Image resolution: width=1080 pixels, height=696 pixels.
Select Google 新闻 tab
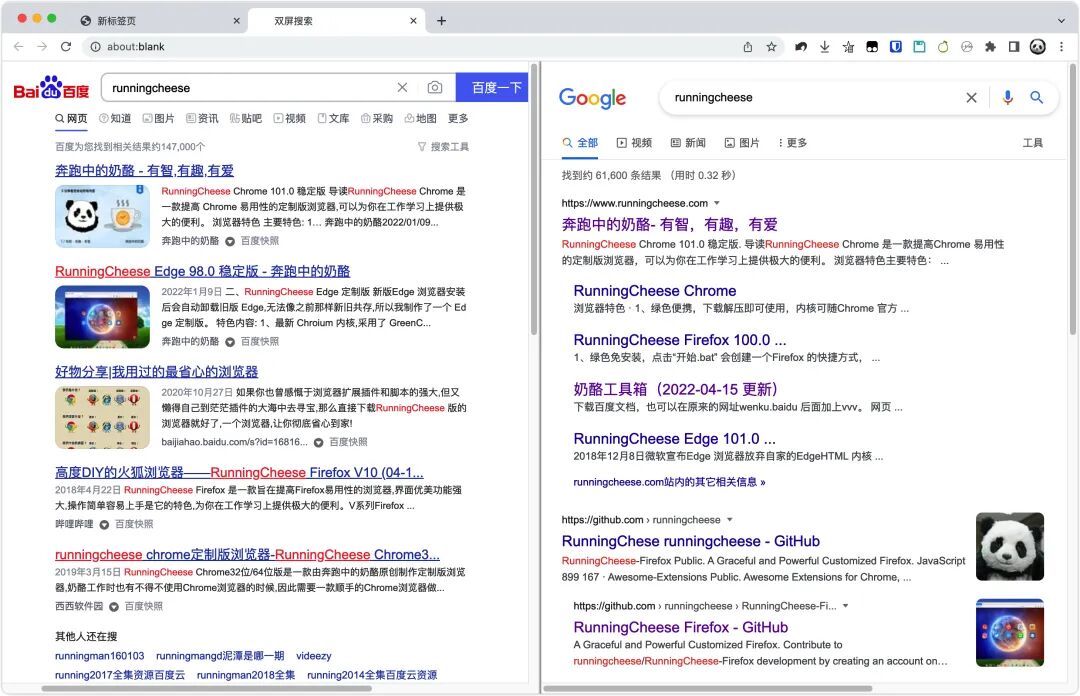pos(688,143)
